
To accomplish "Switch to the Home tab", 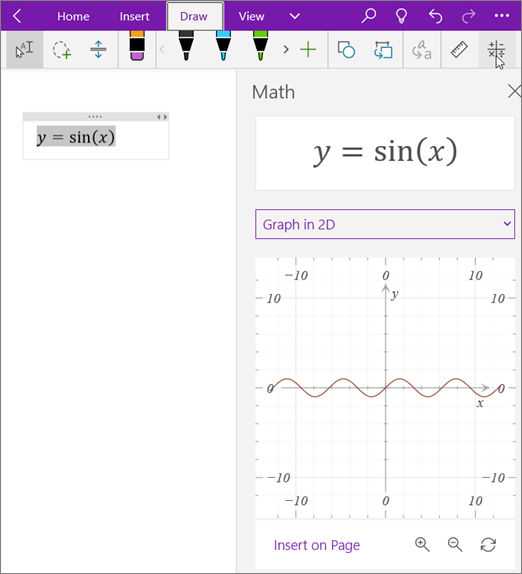I will click(x=73, y=16).
